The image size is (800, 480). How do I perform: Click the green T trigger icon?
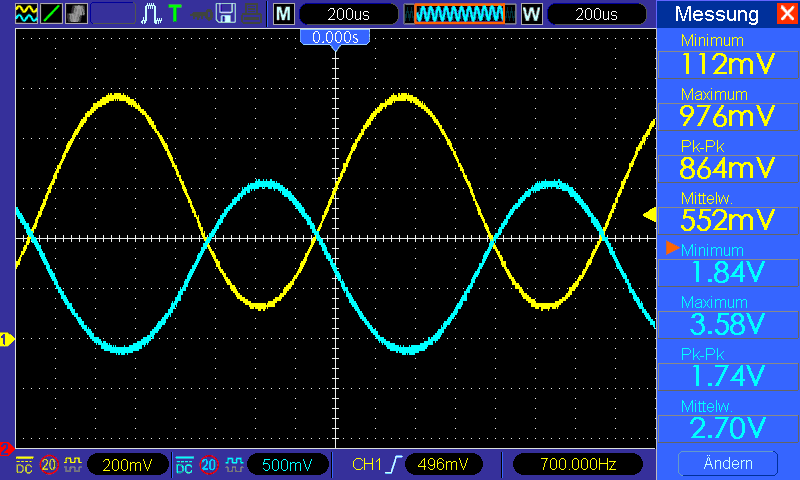pos(175,14)
